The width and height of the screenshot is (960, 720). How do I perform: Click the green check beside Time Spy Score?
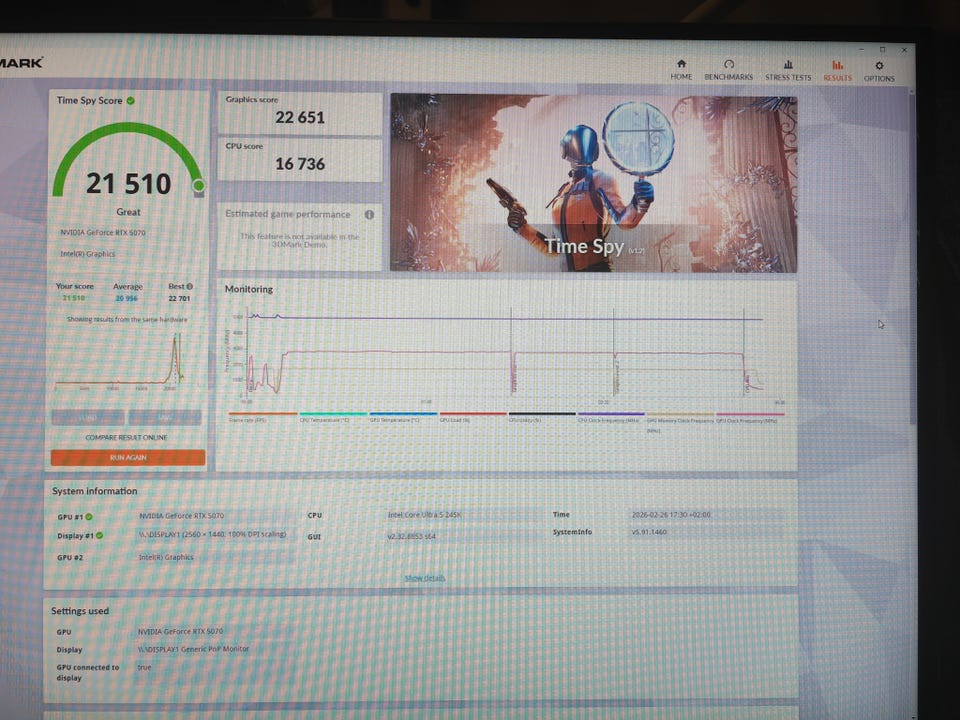pyautogui.click(x=130, y=100)
